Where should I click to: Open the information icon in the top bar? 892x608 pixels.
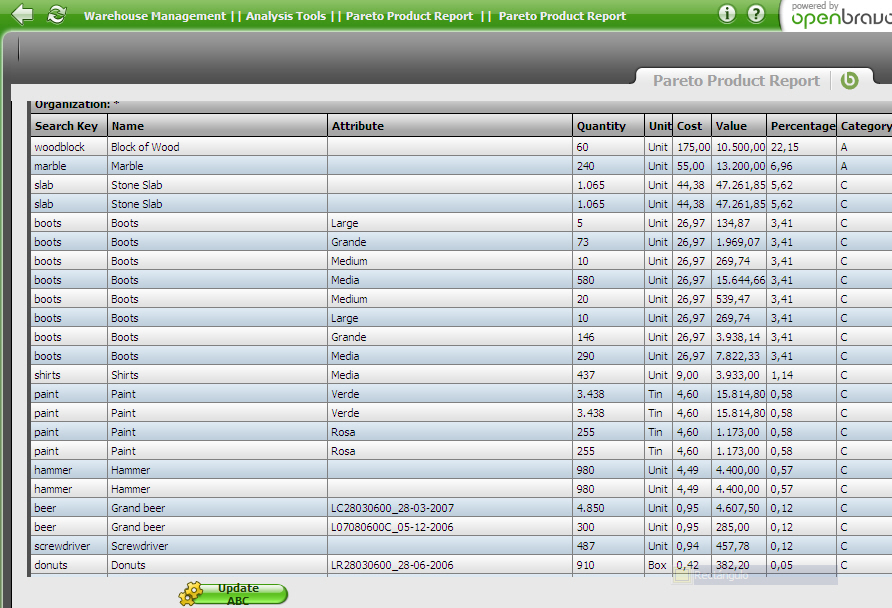coord(727,14)
